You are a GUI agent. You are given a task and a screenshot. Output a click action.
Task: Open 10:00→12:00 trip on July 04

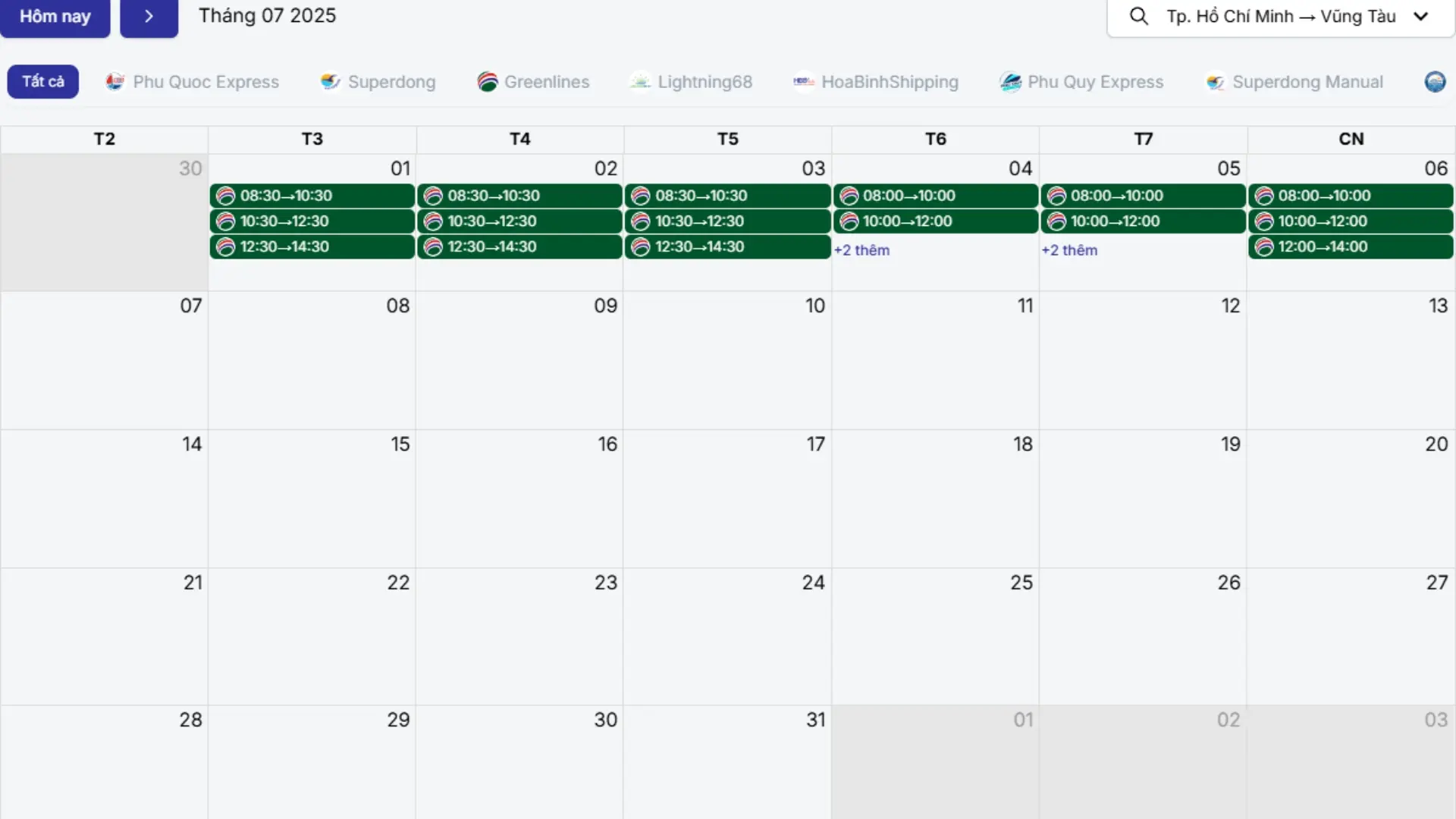[935, 221]
